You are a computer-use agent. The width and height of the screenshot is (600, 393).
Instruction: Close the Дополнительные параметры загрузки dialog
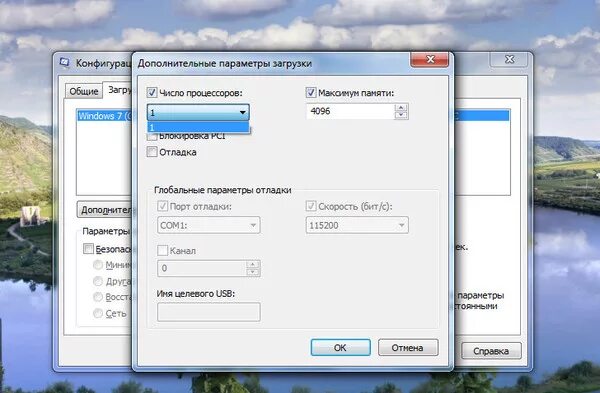429,59
